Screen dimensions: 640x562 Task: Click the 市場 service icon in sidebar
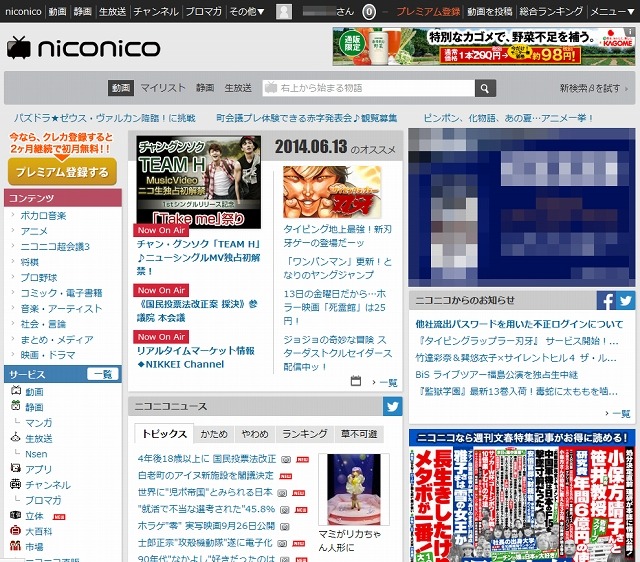pyautogui.click(x=16, y=545)
